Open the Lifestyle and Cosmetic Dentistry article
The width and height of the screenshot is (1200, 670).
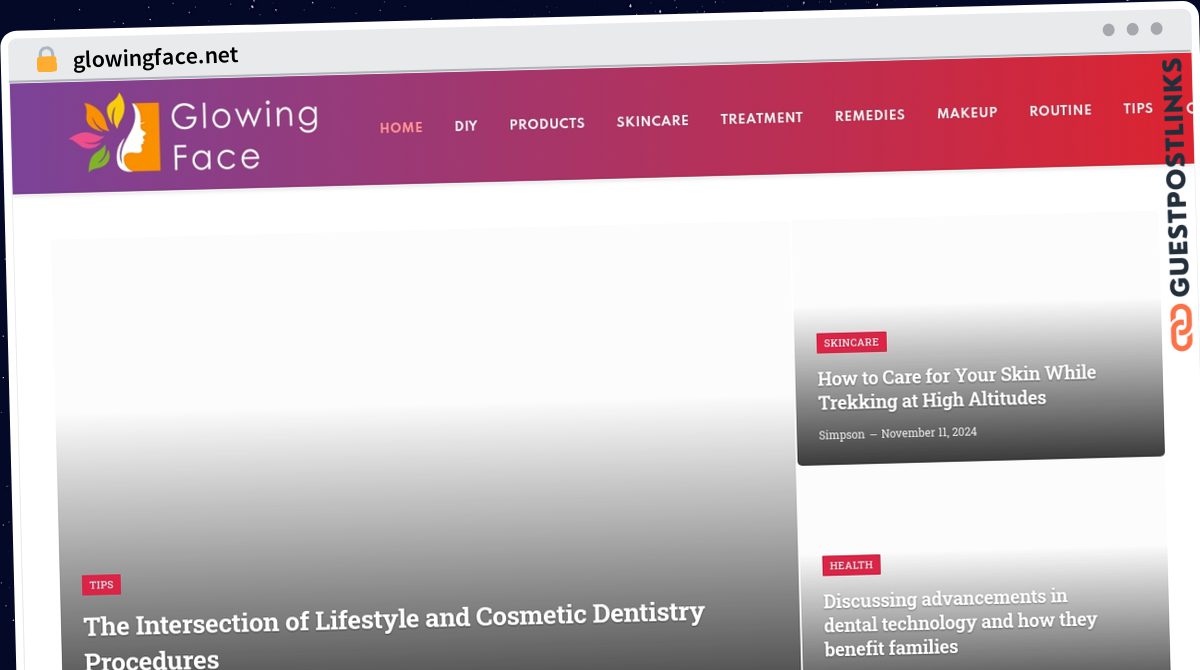pos(395,634)
